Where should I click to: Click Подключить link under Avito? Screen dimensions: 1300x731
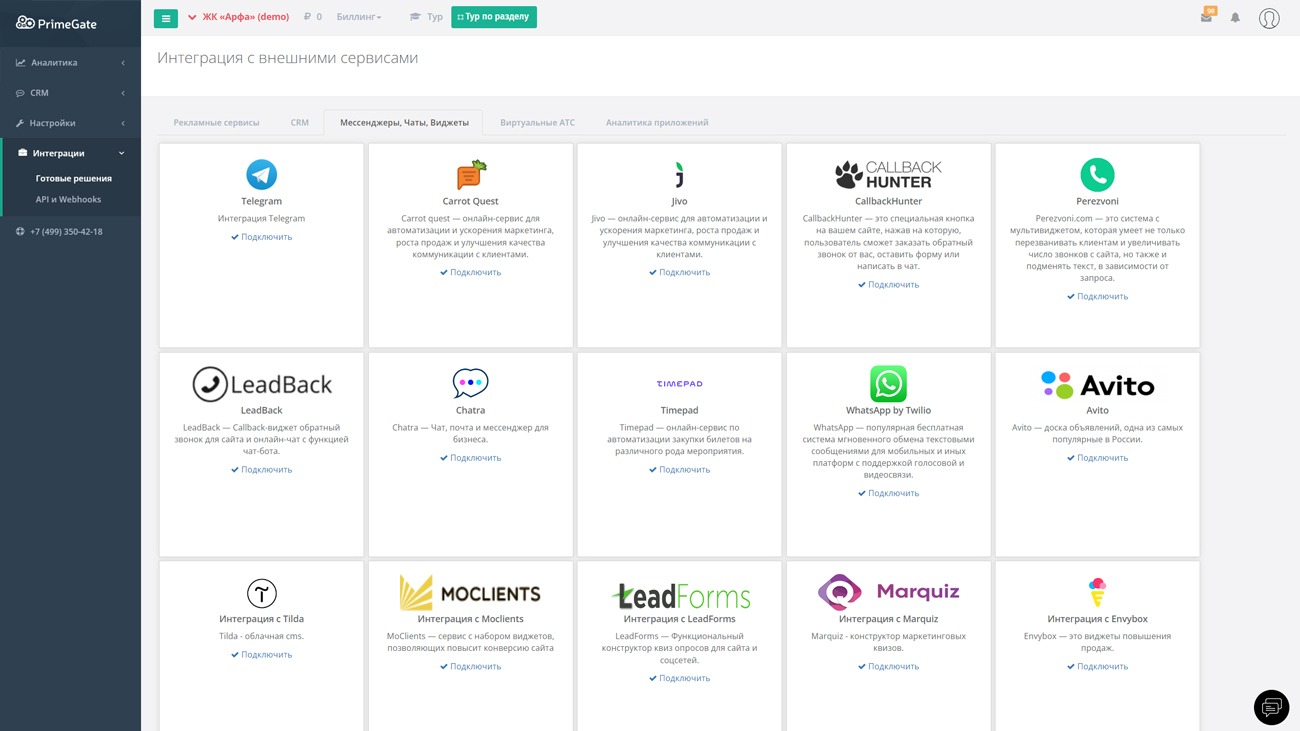tap(1097, 458)
